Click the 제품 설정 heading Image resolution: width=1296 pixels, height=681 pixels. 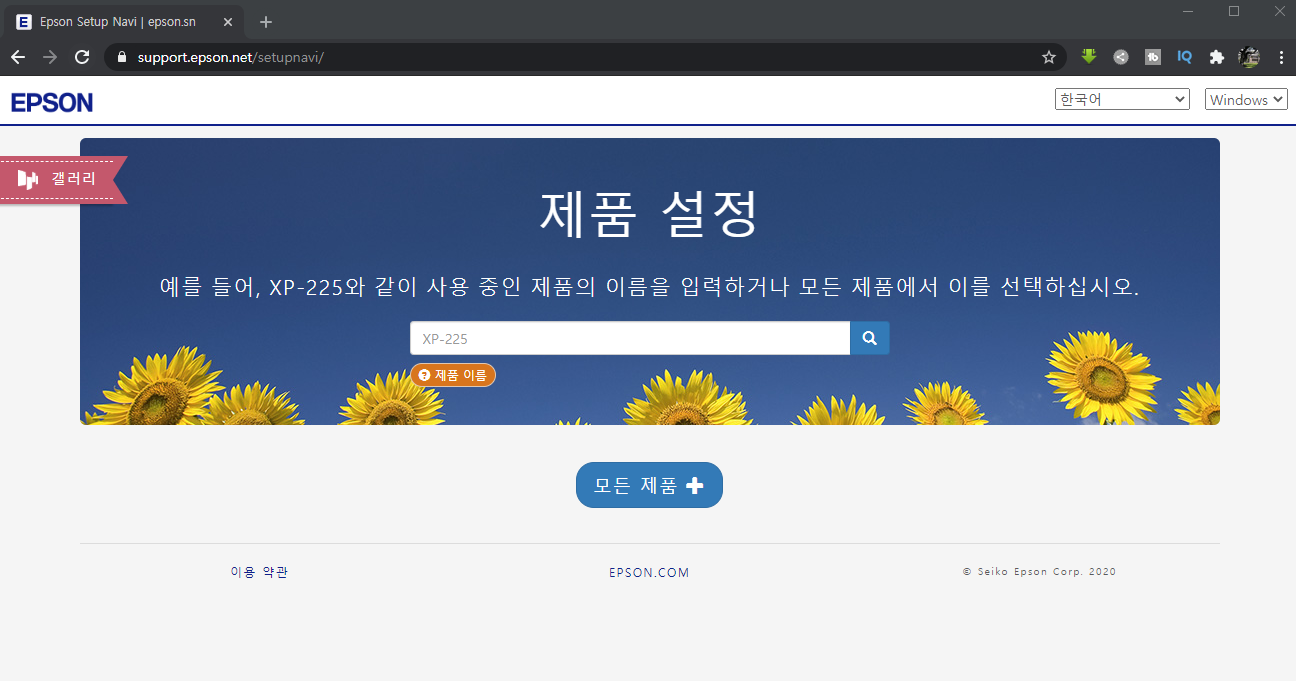point(650,213)
